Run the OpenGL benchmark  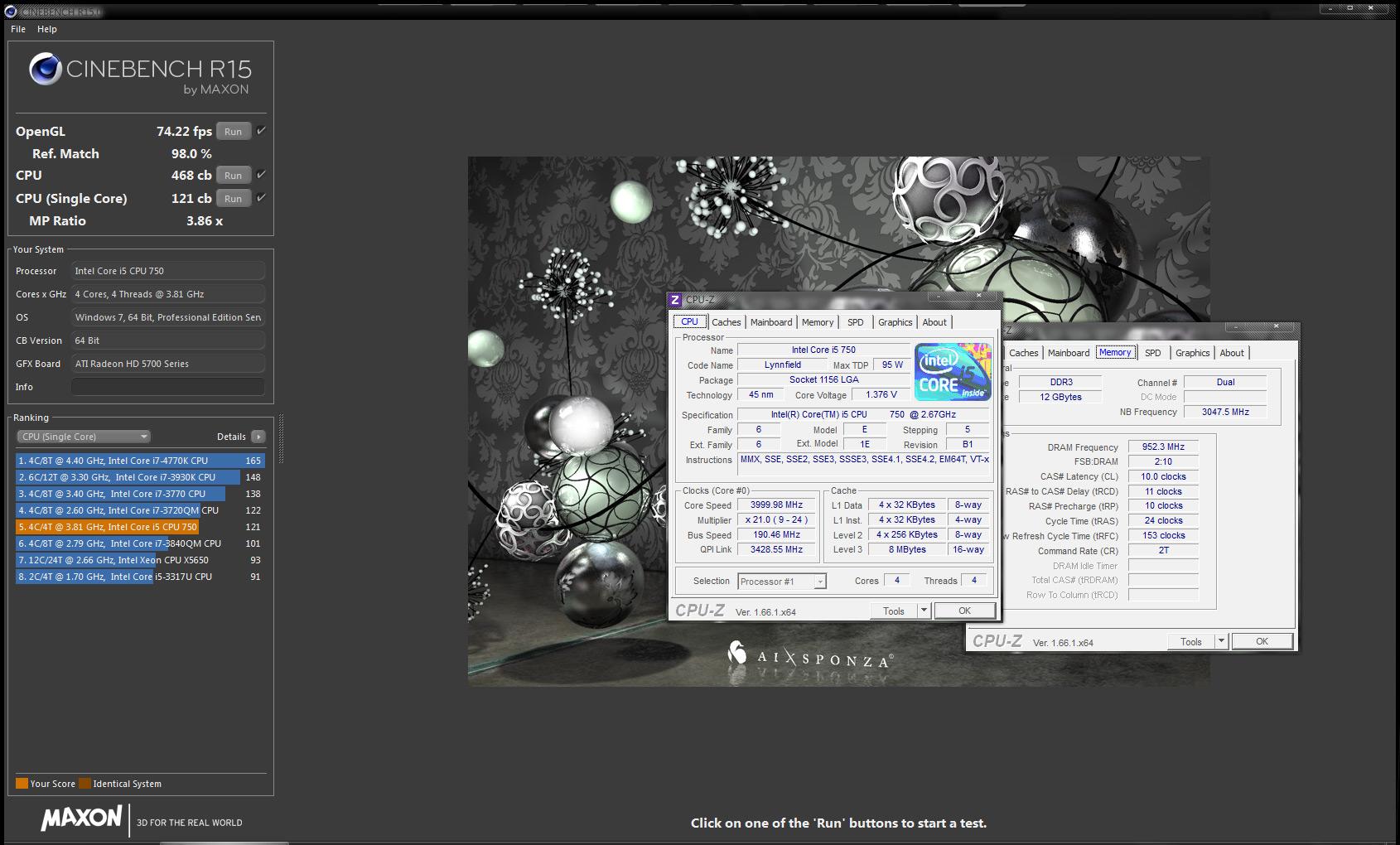point(234,131)
